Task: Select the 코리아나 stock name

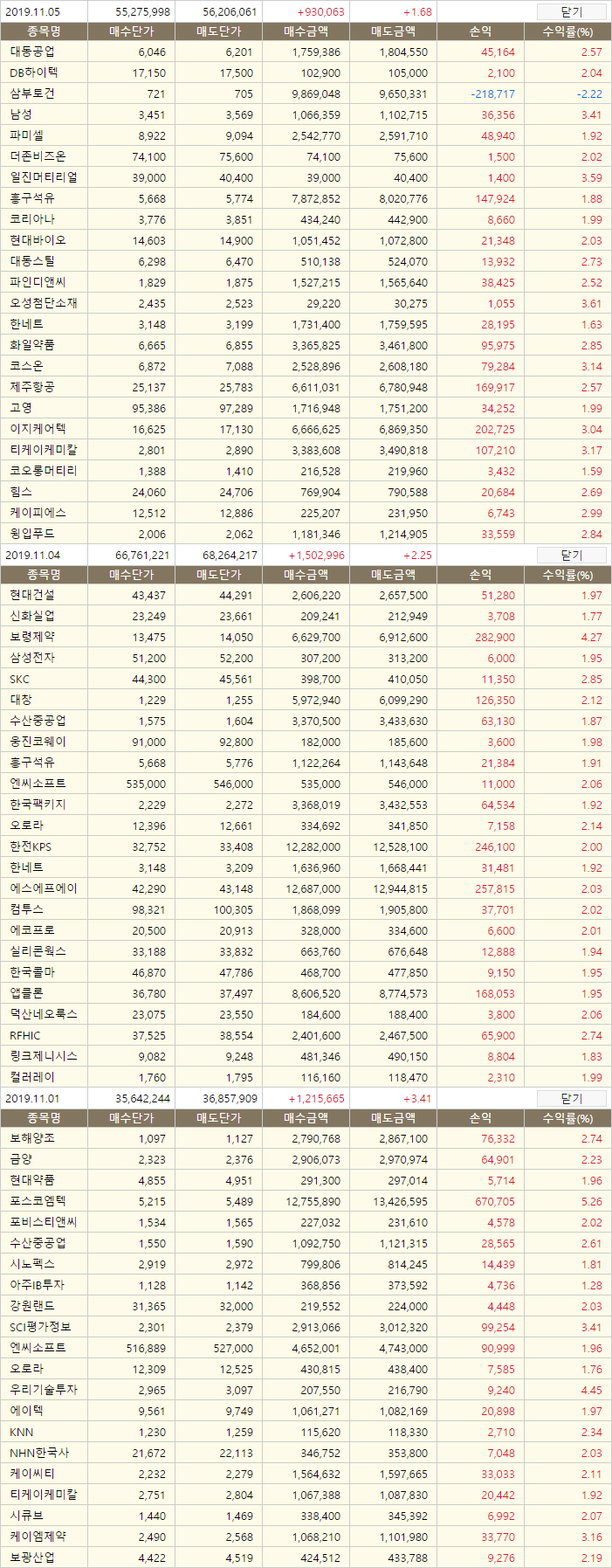Action: pyautogui.click(x=31, y=220)
